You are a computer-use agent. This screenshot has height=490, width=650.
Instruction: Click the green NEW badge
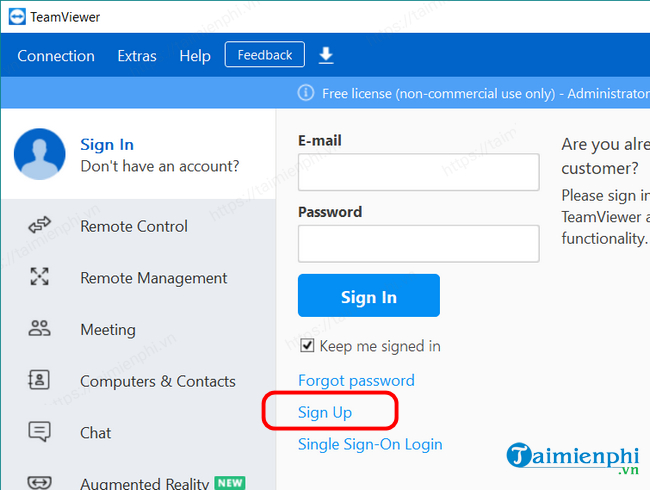pos(230,483)
